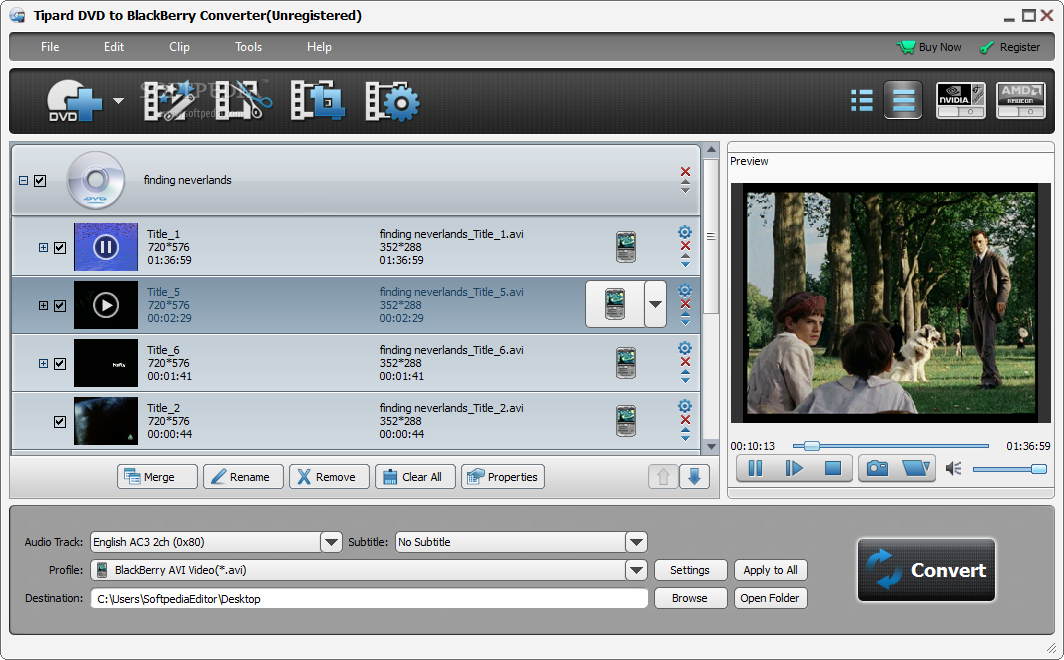Stop the preview playback
Screen dimensions: 1064x660
coord(833,468)
